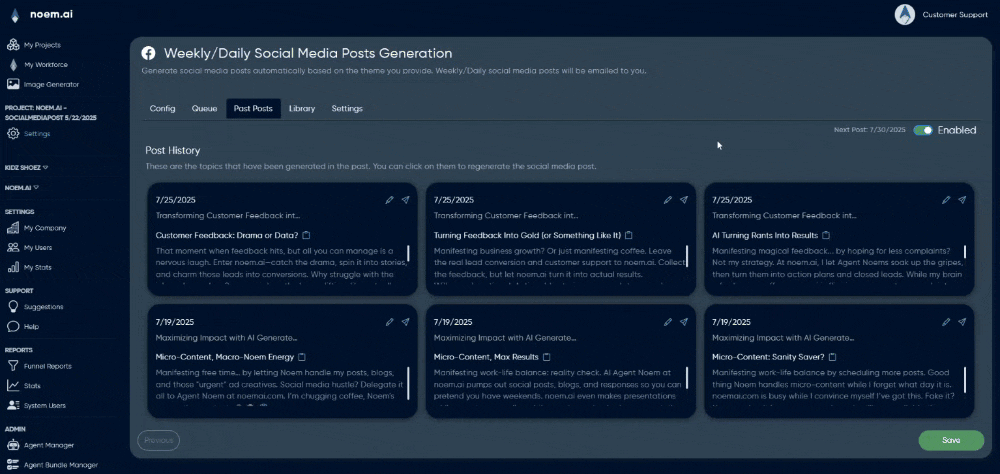1000x474 pixels.
Task: Edit the Micro-Content, Macro-Noem Energy post
Action: coord(390,322)
